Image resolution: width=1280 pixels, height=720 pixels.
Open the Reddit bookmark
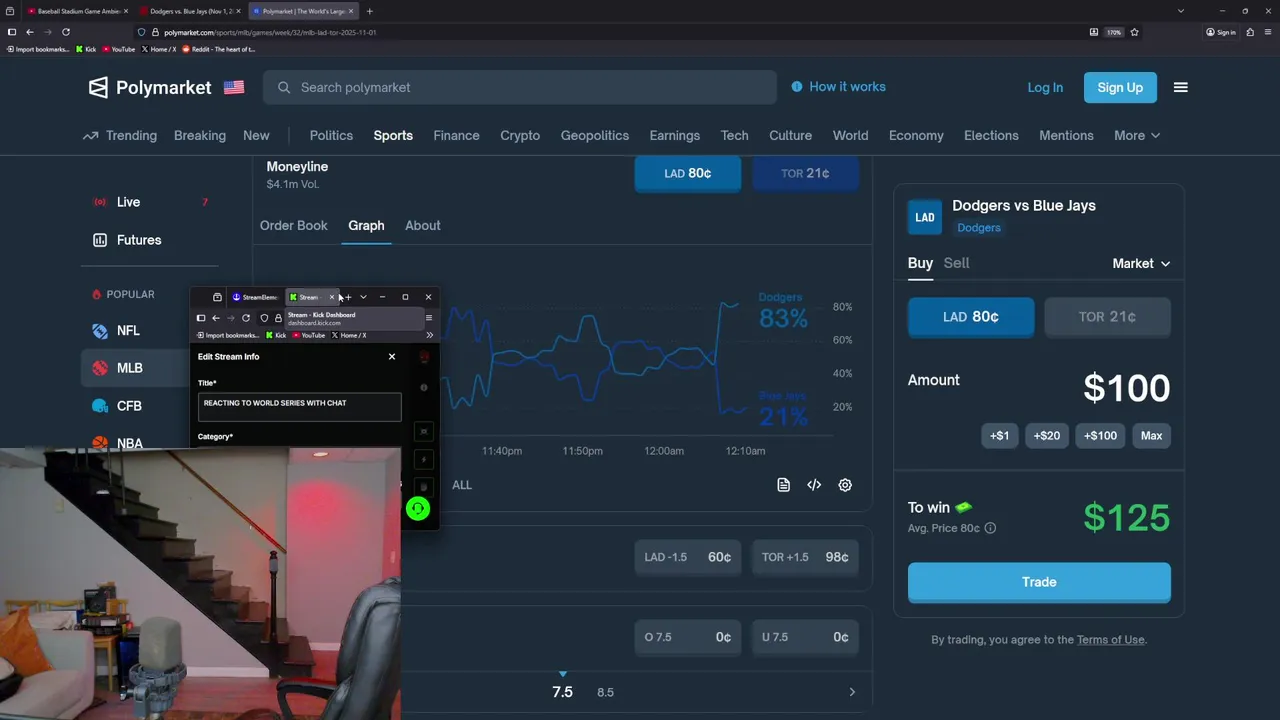[x=219, y=49]
